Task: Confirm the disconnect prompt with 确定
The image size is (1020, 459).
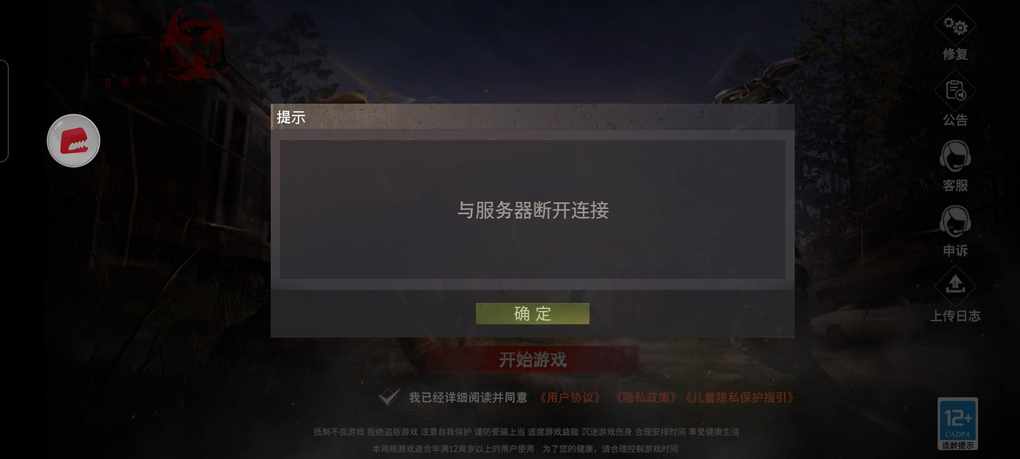Action: tap(532, 313)
